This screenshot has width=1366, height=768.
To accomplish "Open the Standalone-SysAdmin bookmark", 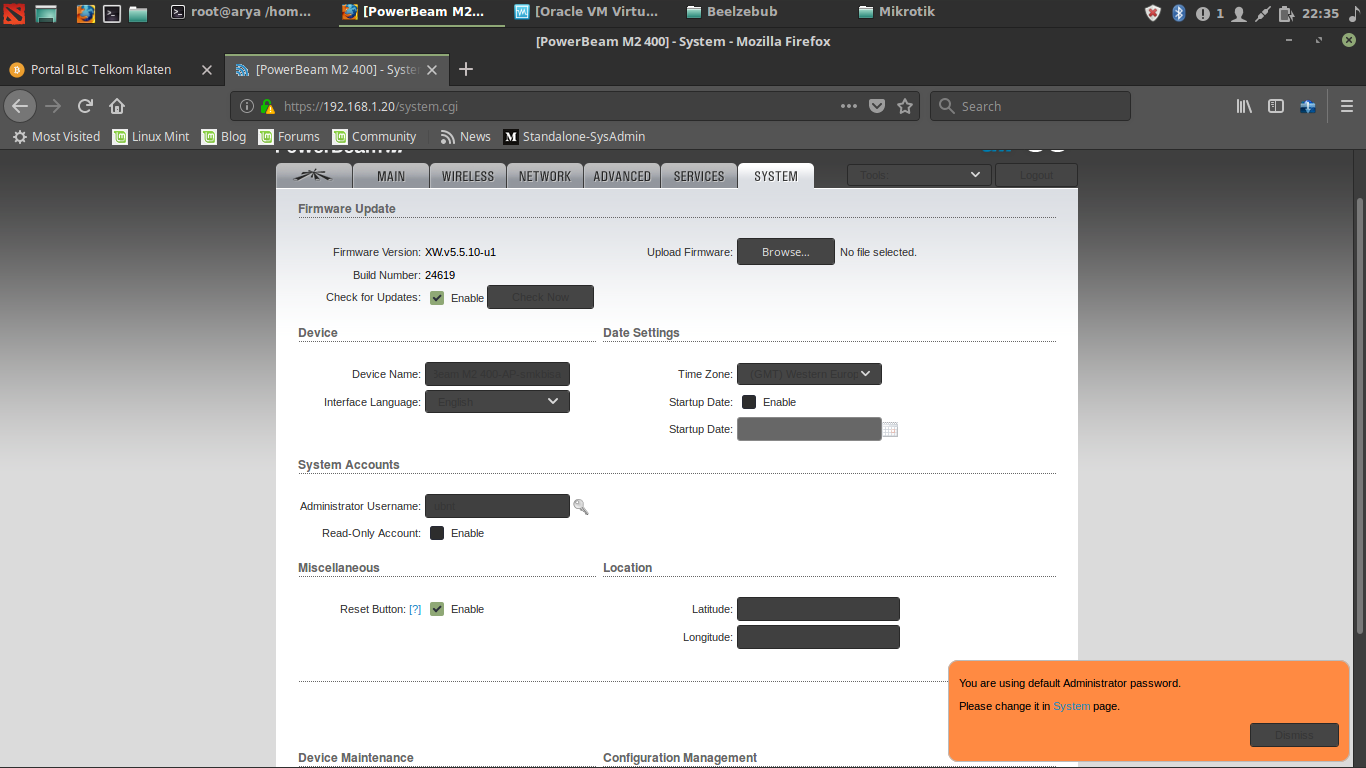I will click(x=574, y=136).
